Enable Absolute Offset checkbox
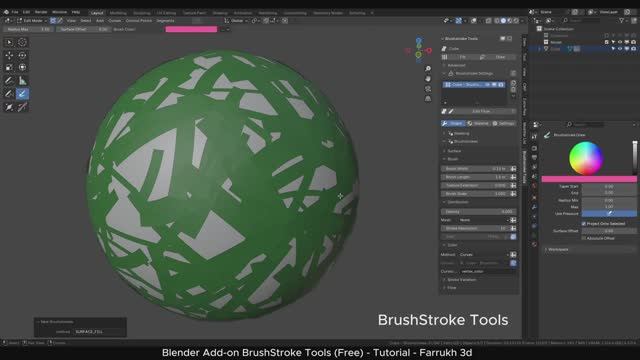The height and width of the screenshot is (360, 640). [584, 238]
